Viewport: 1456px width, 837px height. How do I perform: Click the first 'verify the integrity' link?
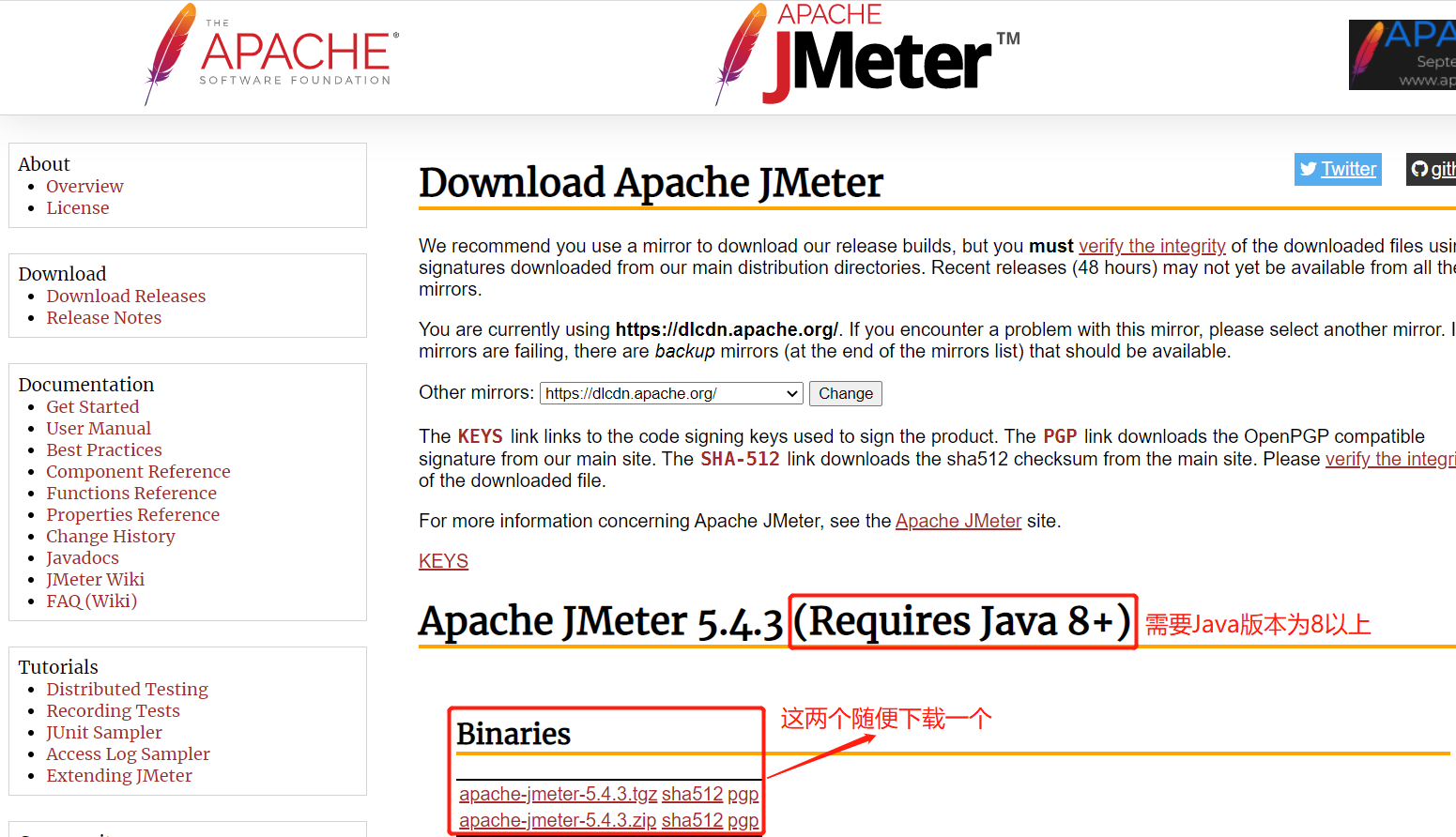tap(1152, 246)
